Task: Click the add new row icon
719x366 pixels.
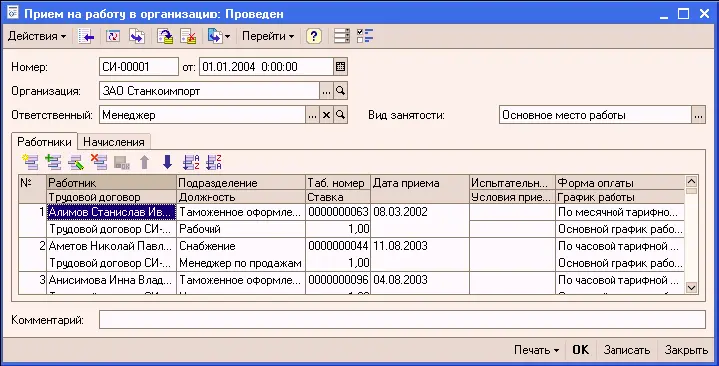Action: [x=30, y=162]
